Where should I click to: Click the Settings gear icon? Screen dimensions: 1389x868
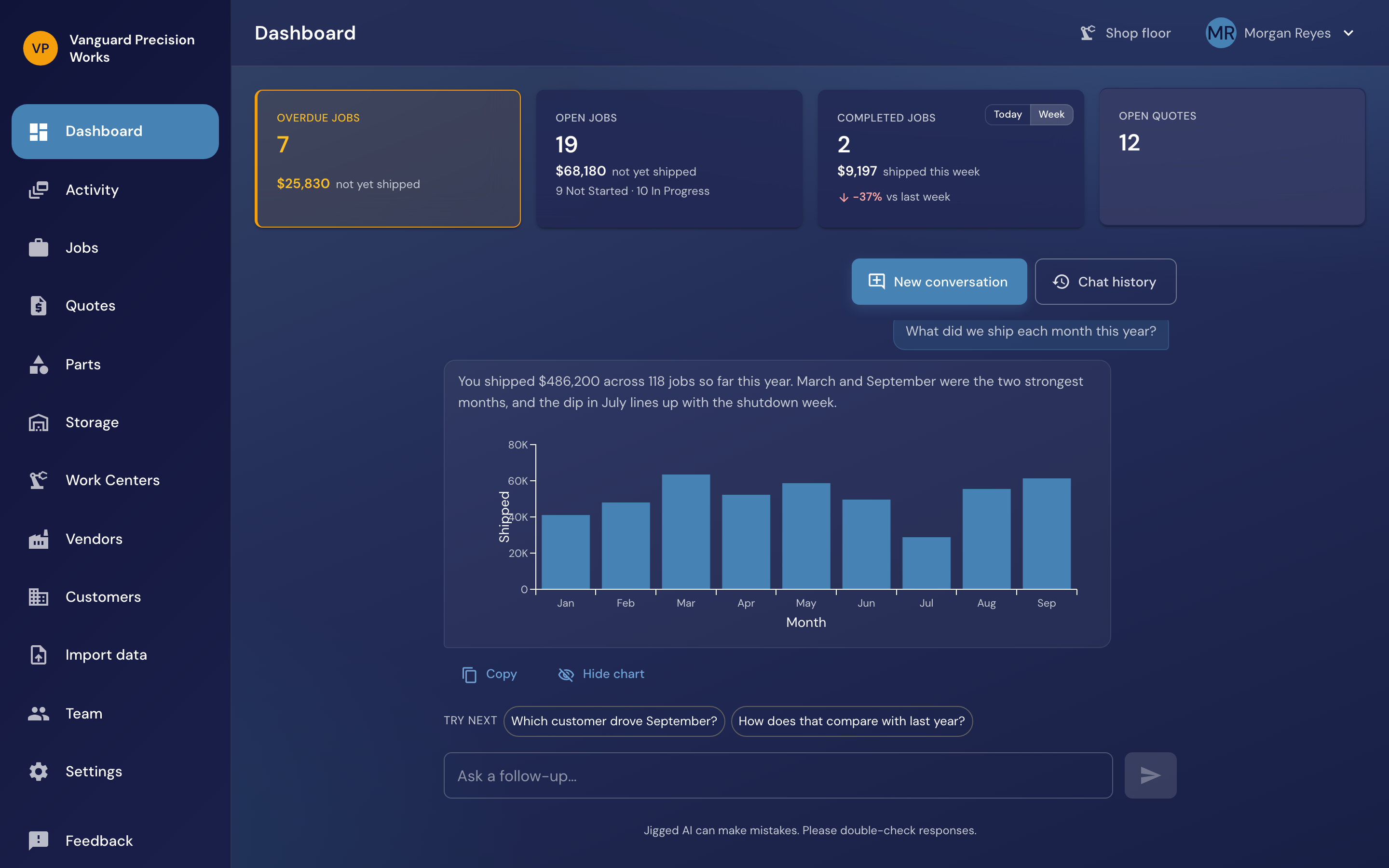(39, 772)
